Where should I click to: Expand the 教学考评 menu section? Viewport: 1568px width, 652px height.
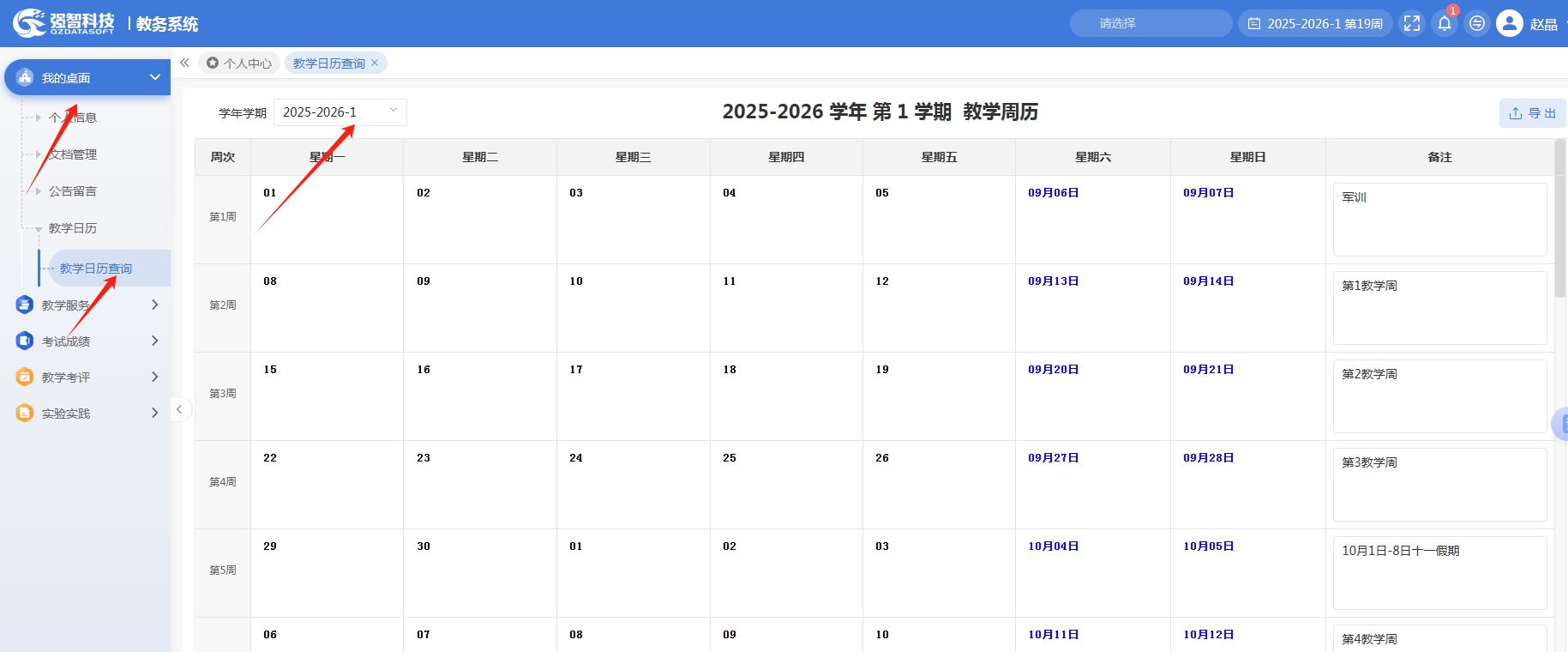click(154, 377)
